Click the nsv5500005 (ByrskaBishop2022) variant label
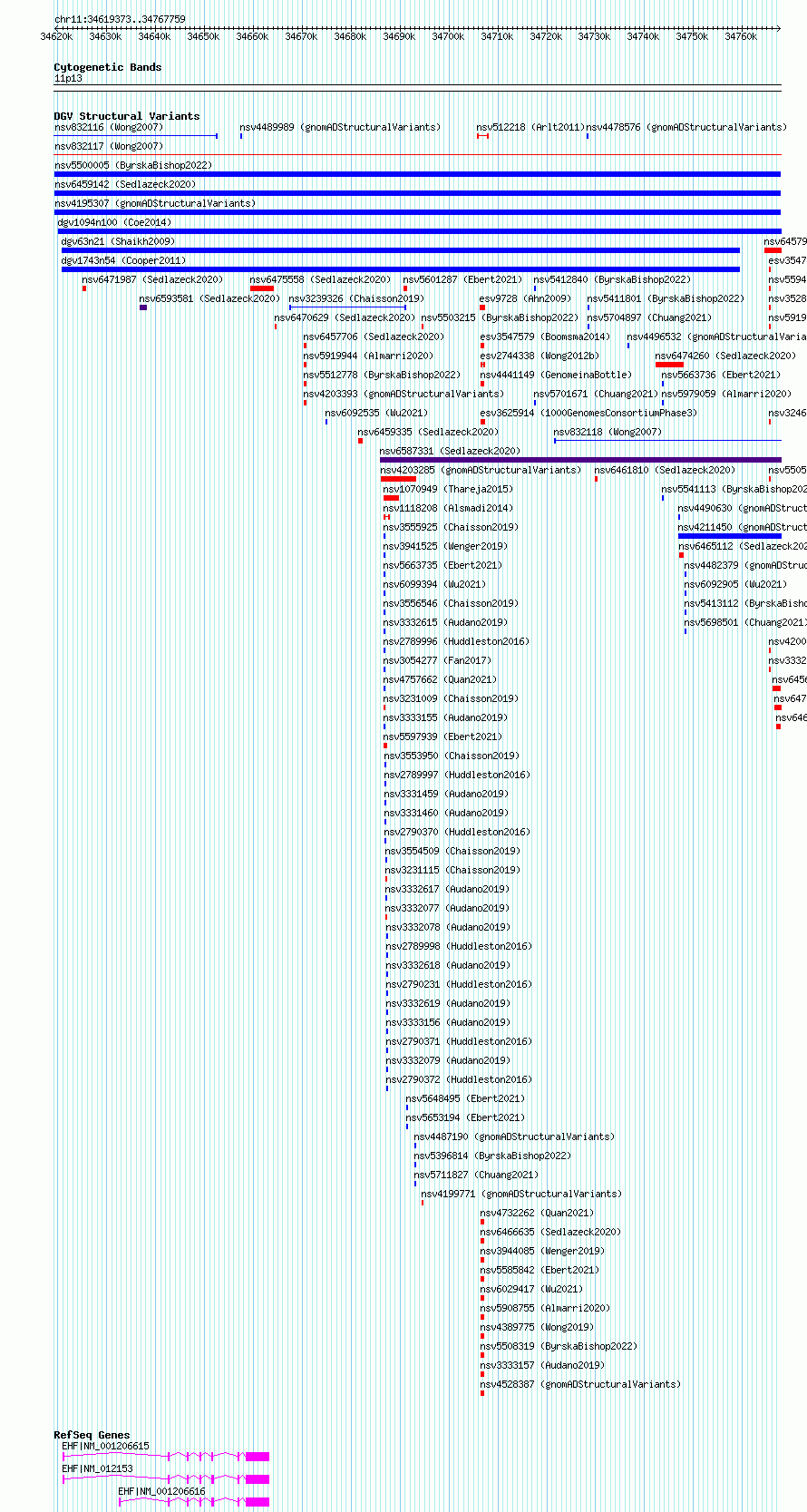Viewport: 807px width, 1512px height. pyautogui.click(x=132, y=165)
